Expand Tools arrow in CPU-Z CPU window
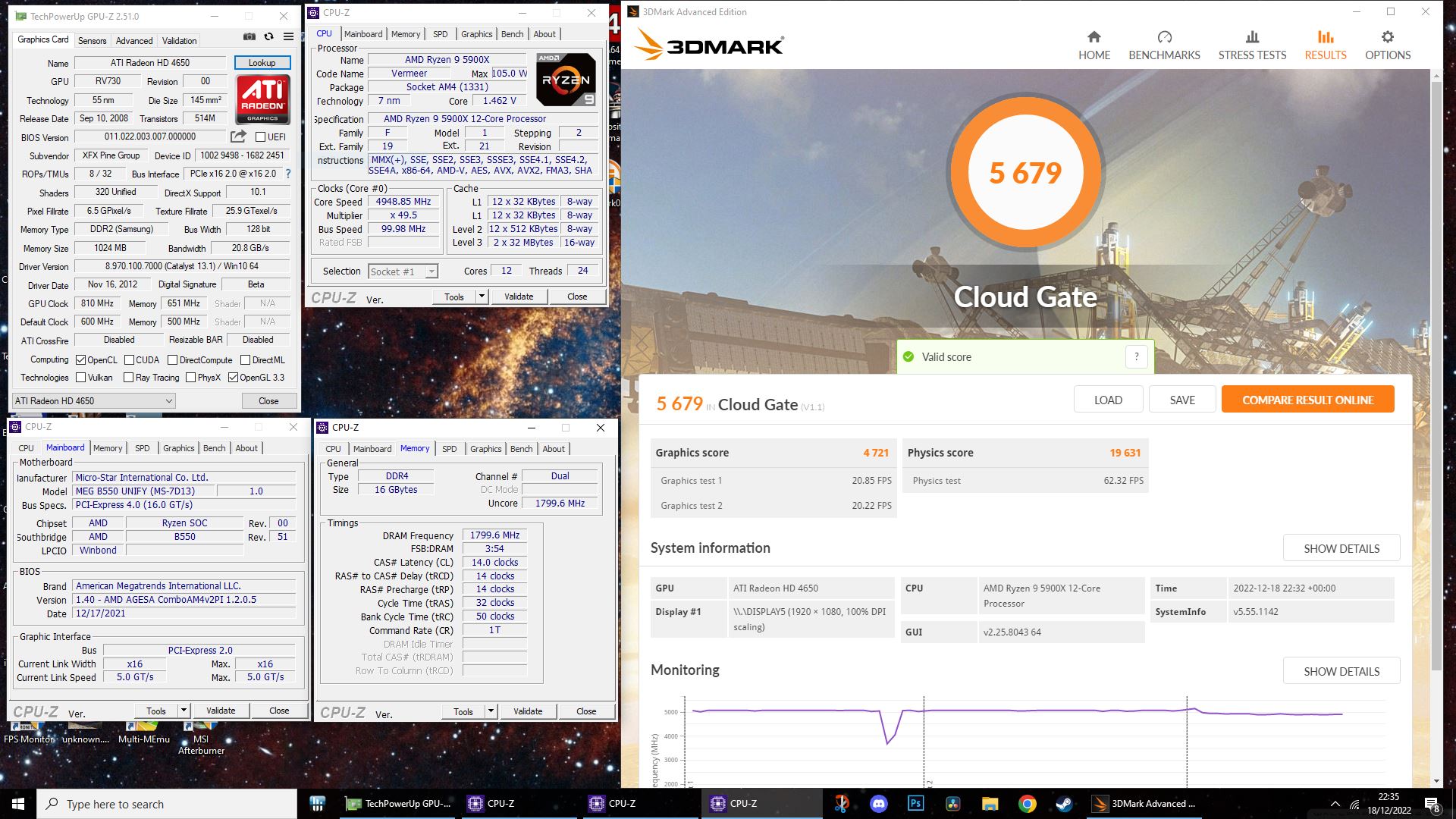1456x819 pixels. click(482, 297)
